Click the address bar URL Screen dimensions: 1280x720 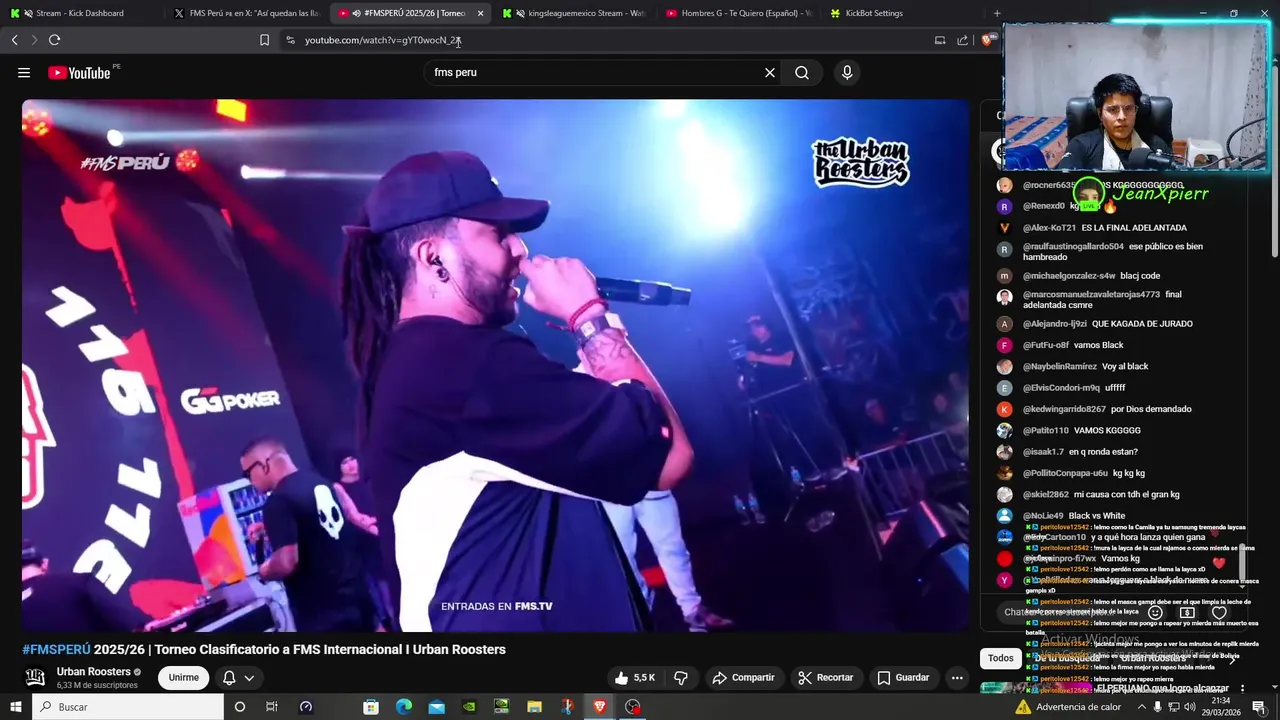point(382,40)
